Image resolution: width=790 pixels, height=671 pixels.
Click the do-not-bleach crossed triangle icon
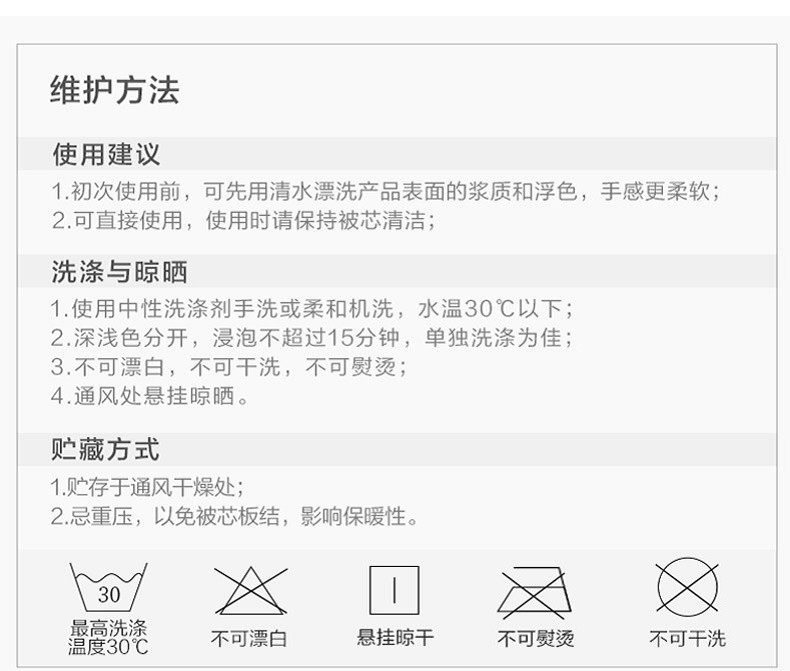click(x=251, y=590)
